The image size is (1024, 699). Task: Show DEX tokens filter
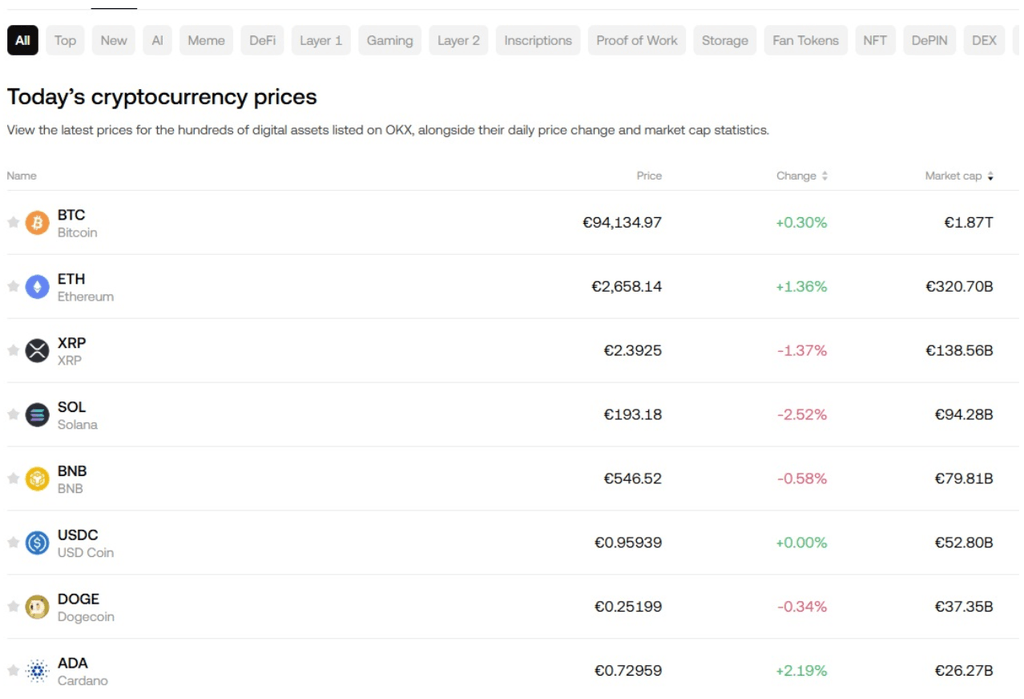[x=983, y=40]
